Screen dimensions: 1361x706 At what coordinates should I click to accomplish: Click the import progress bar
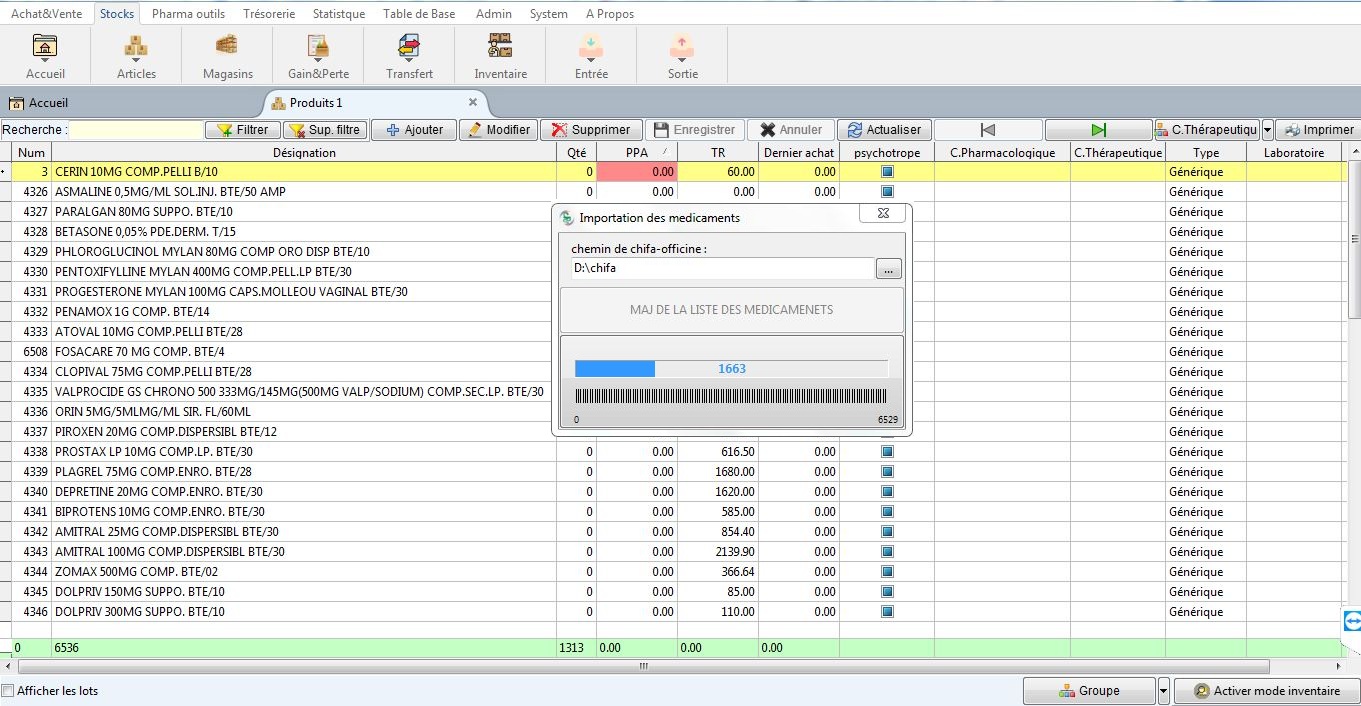731,369
